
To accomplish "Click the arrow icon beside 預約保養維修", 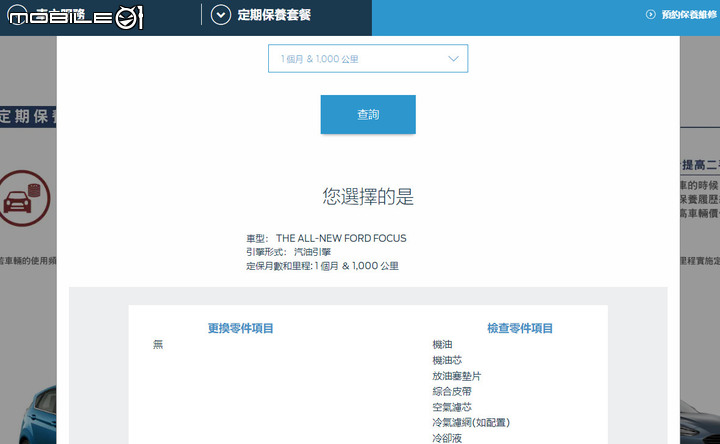I will click(x=651, y=15).
